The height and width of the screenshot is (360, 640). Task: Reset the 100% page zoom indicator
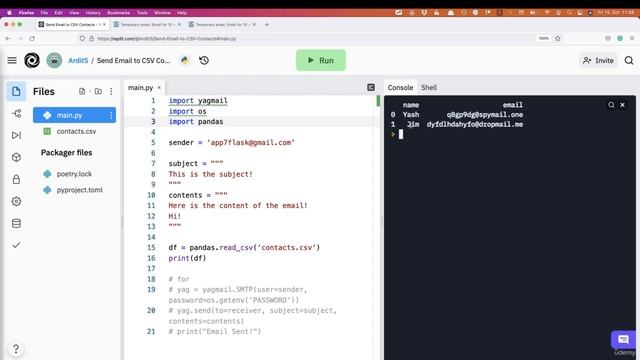tap(543, 38)
